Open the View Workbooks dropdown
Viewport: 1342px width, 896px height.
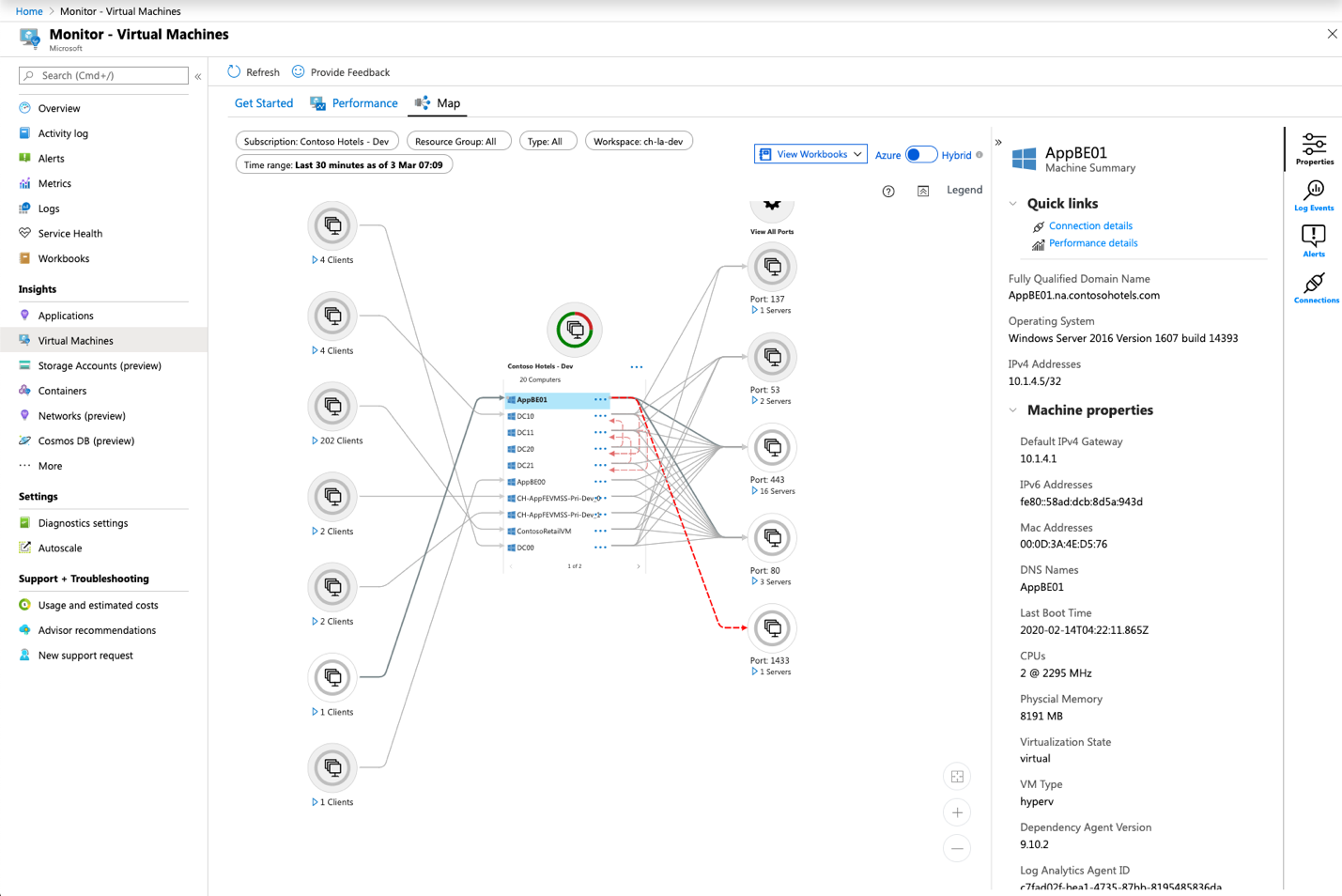pyautogui.click(x=810, y=154)
